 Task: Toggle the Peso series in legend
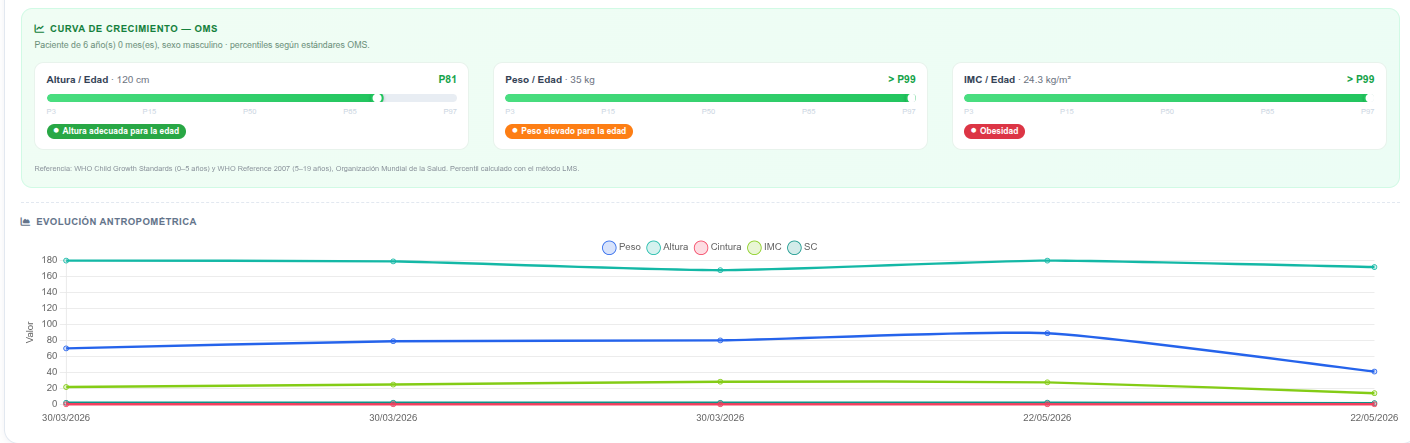[x=621, y=246]
